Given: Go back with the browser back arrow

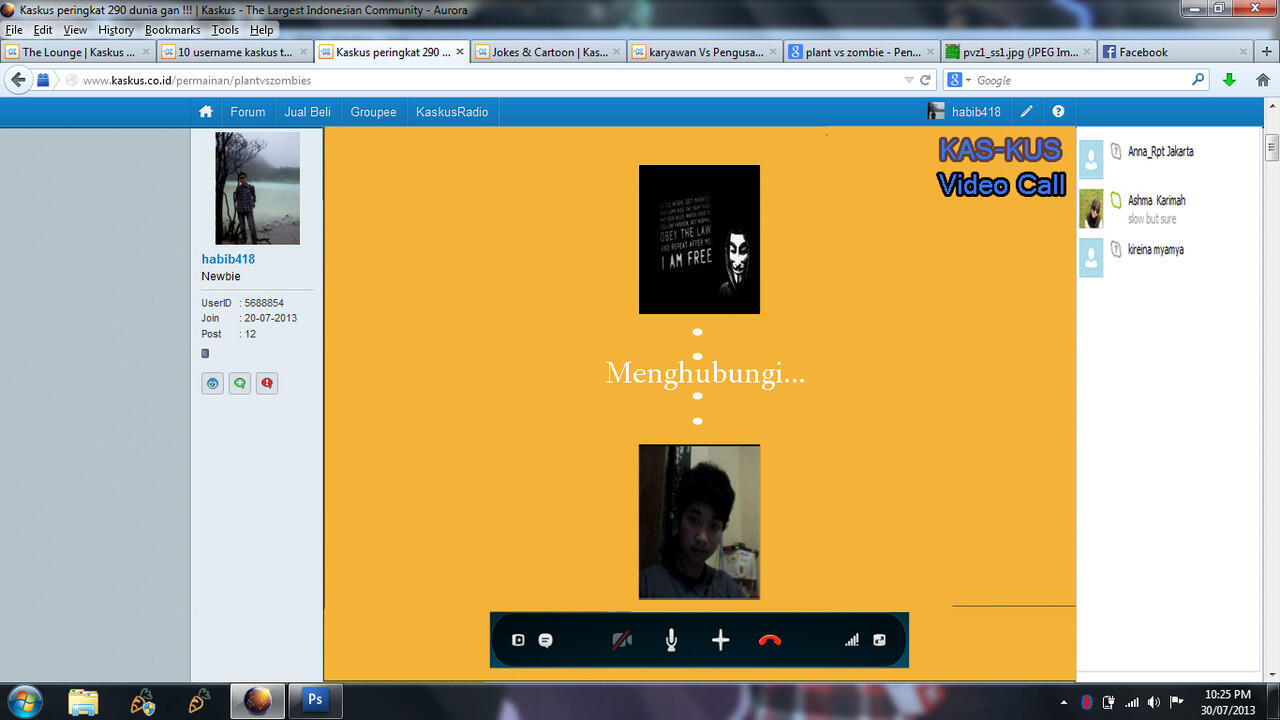Looking at the screenshot, I should coord(19,80).
